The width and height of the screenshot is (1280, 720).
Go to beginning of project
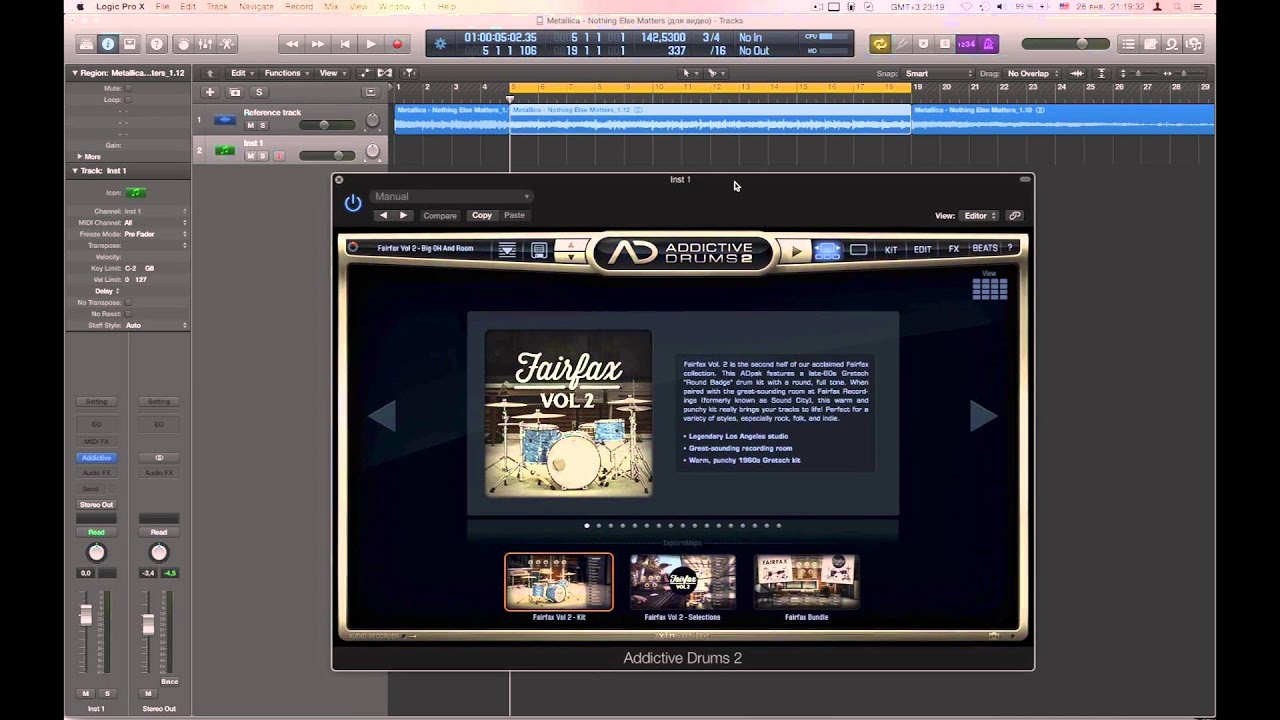pos(345,44)
